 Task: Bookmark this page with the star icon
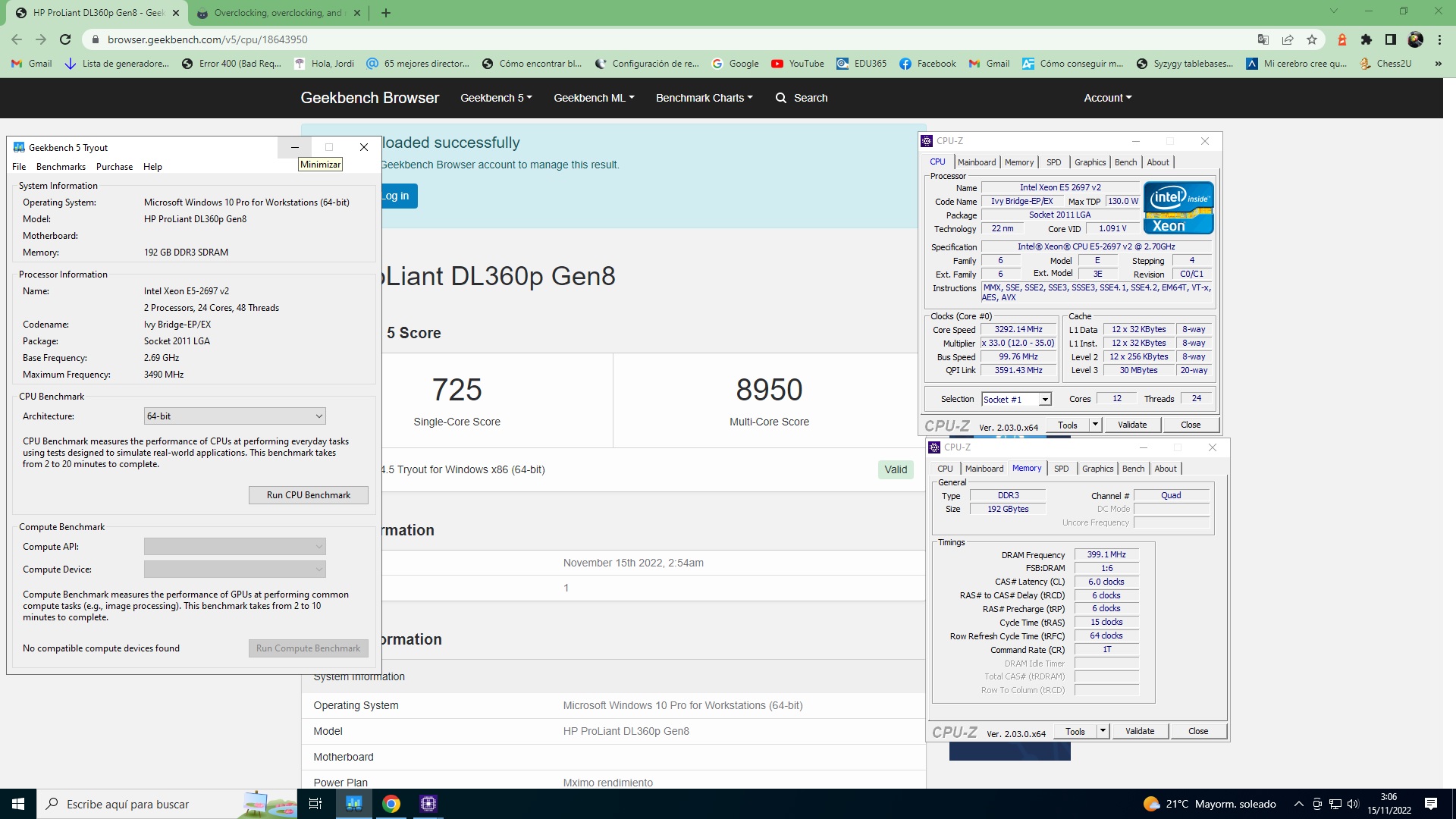click(x=1312, y=39)
